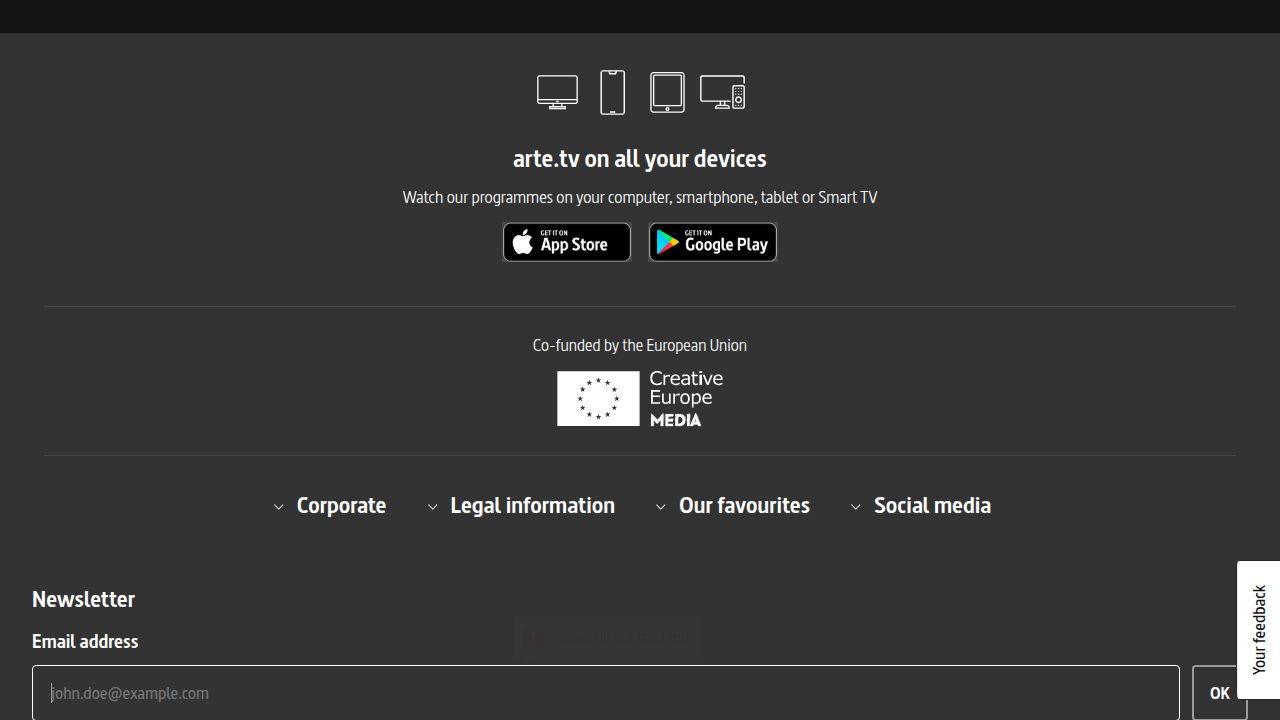Click the 'arte.tv on all your devices' heading

(x=640, y=159)
